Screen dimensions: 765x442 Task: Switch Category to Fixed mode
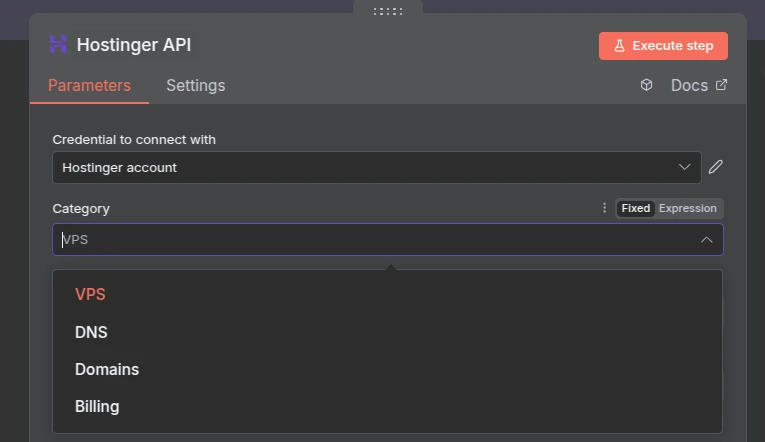click(x=635, y=208)
